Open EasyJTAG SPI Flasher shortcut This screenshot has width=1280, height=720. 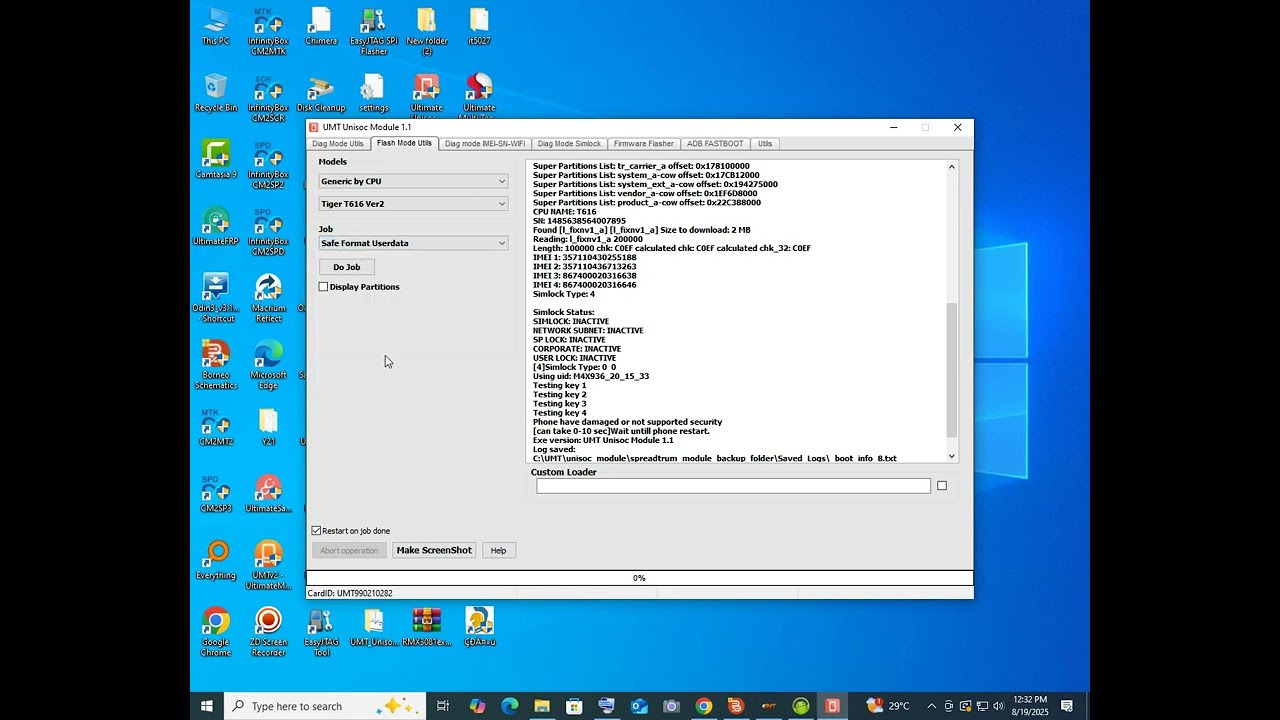pos(374,32)
